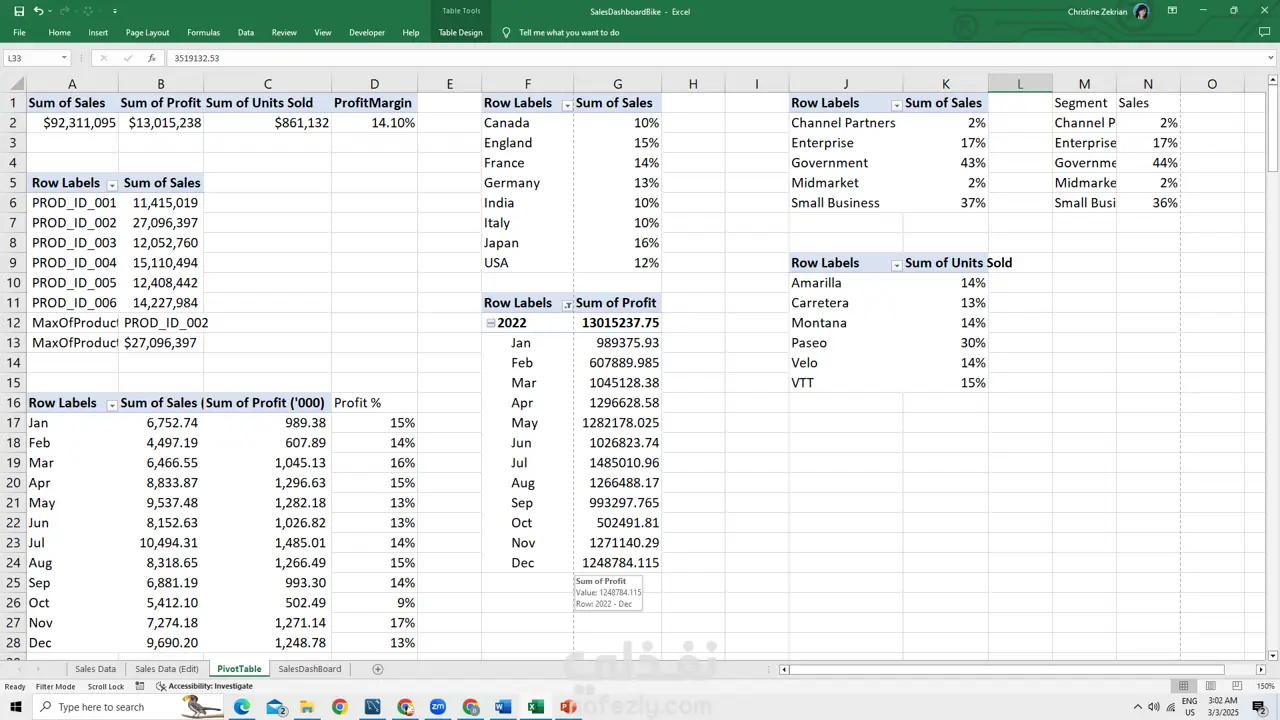Screen dimensions: 1280x720
Task: Switch to Page Layout view icon
Action: coord(1210,686)
